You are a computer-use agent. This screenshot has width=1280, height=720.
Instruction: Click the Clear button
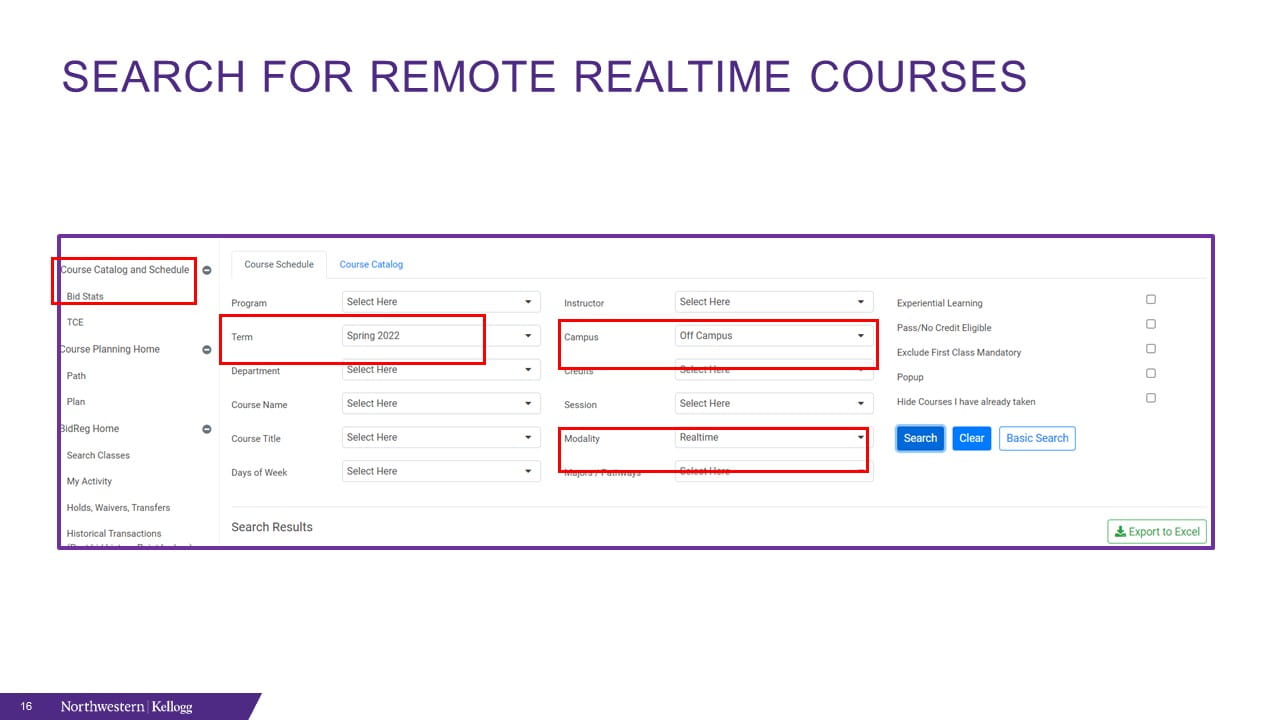(971, 438)
